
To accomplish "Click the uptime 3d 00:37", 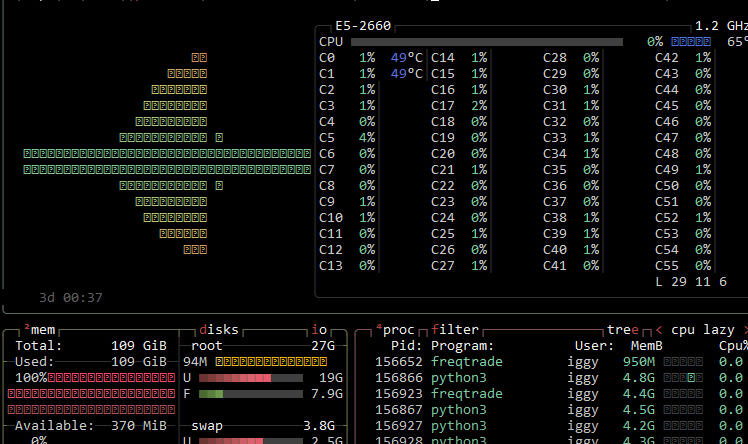I will (x=71, y=298).
